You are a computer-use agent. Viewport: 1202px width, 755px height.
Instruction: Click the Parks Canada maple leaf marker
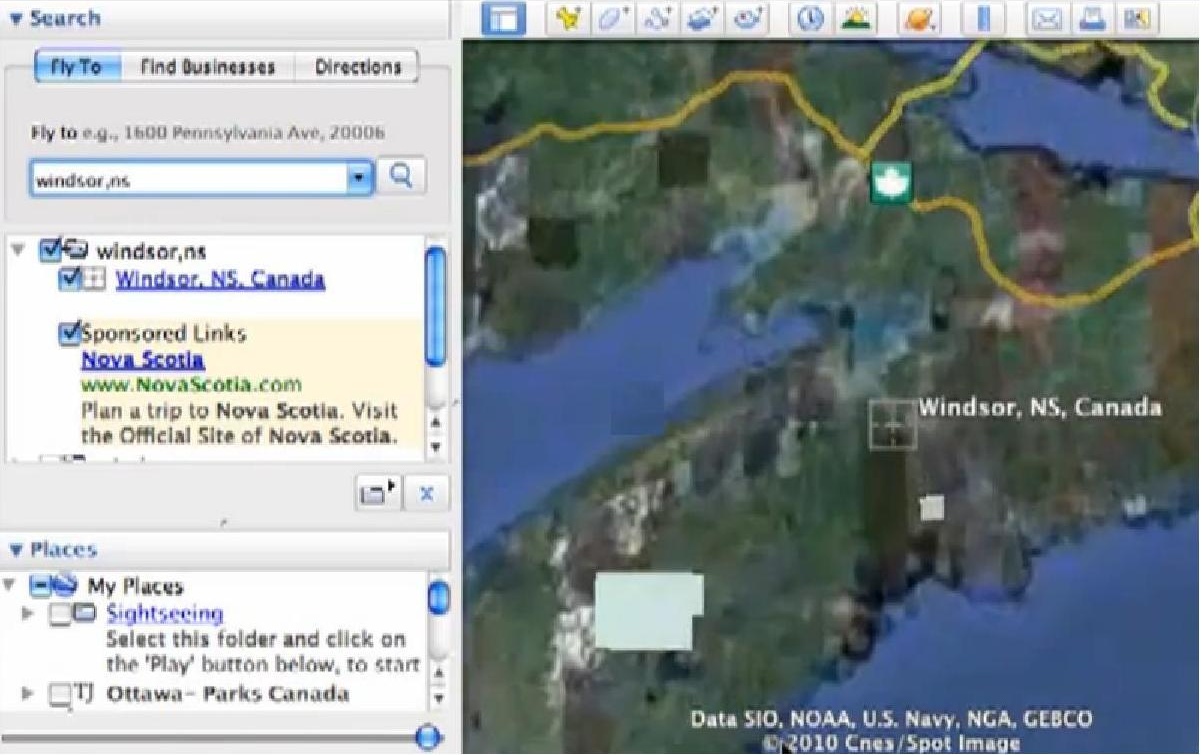tap(890, 184)
